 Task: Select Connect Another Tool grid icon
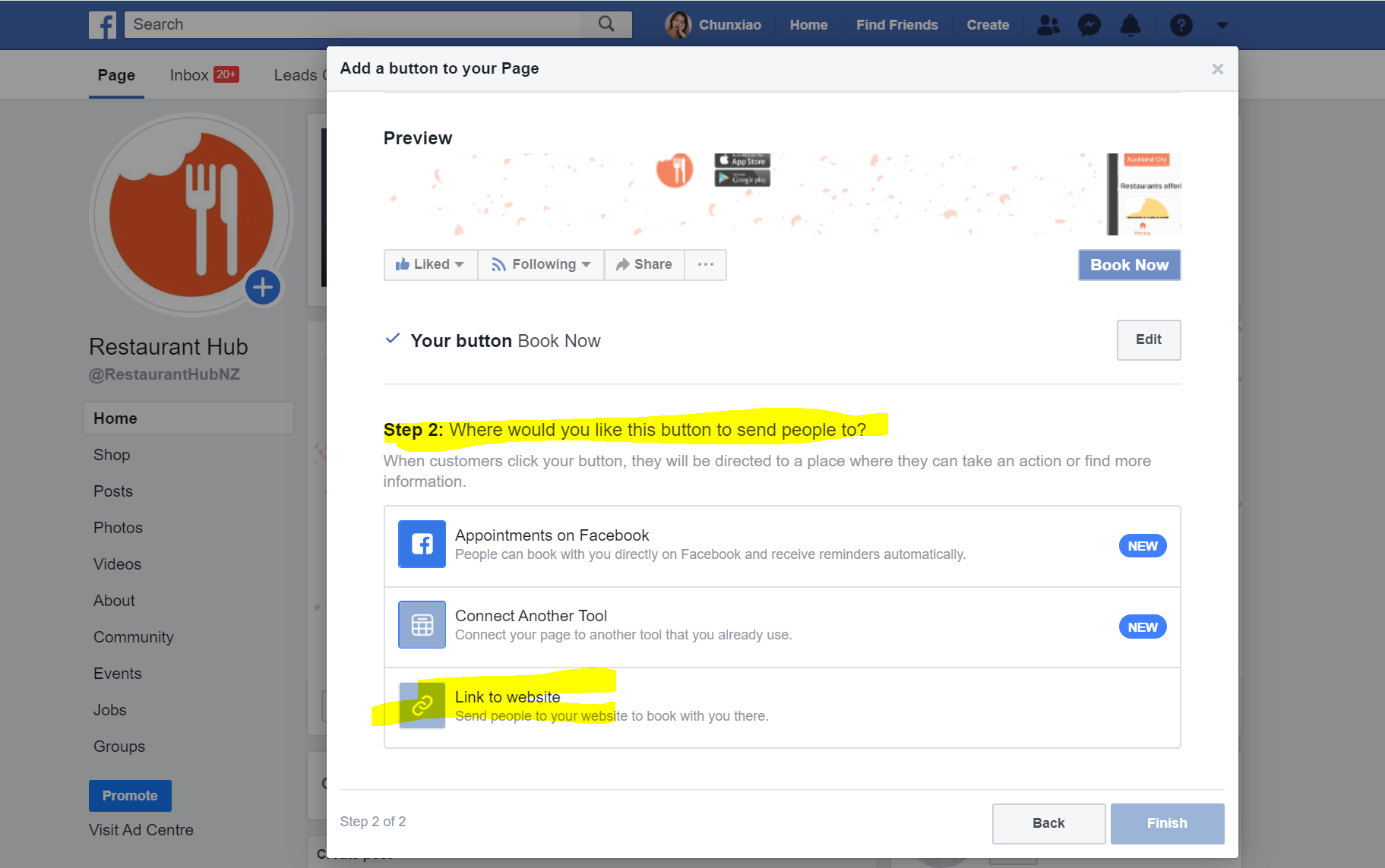click(x=422, y=624)
